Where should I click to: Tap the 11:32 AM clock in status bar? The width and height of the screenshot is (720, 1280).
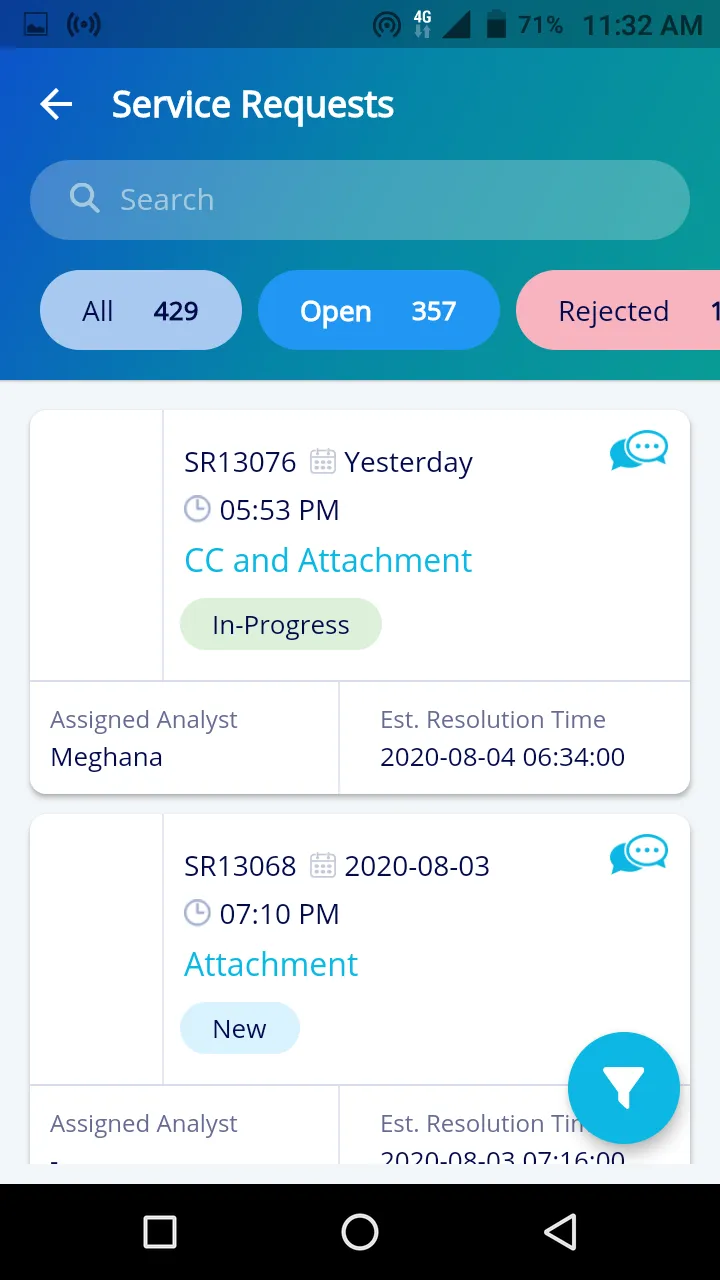[642, 25]
